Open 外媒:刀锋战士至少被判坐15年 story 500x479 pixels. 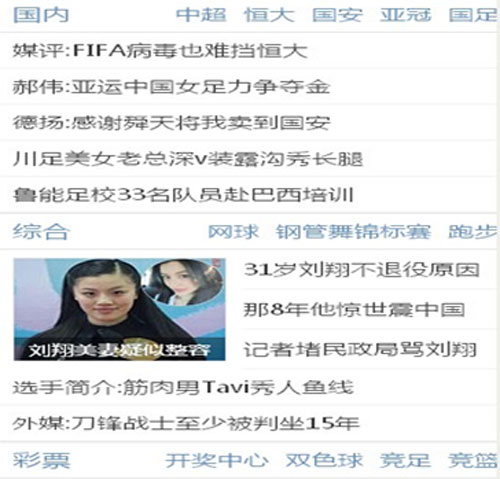coord(186,424)
